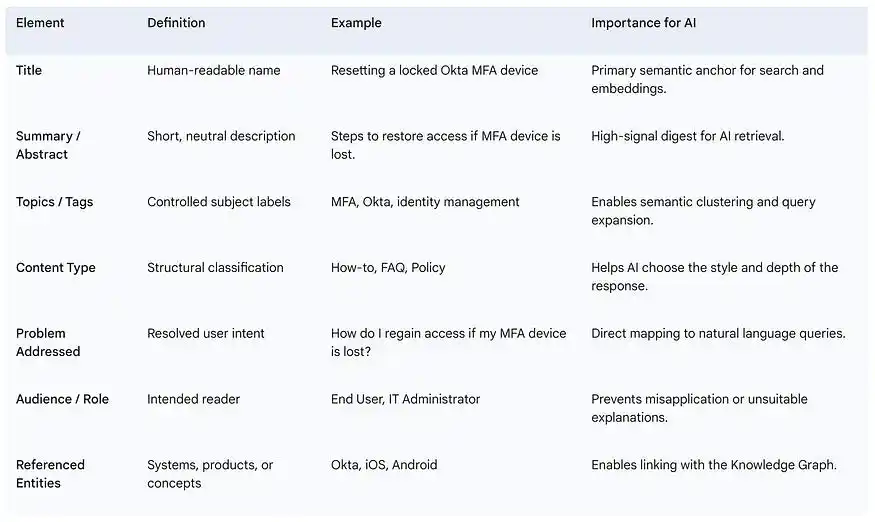875x522 pixels.
Task: Select the Audience / Role row label
Action: (62, 399)
